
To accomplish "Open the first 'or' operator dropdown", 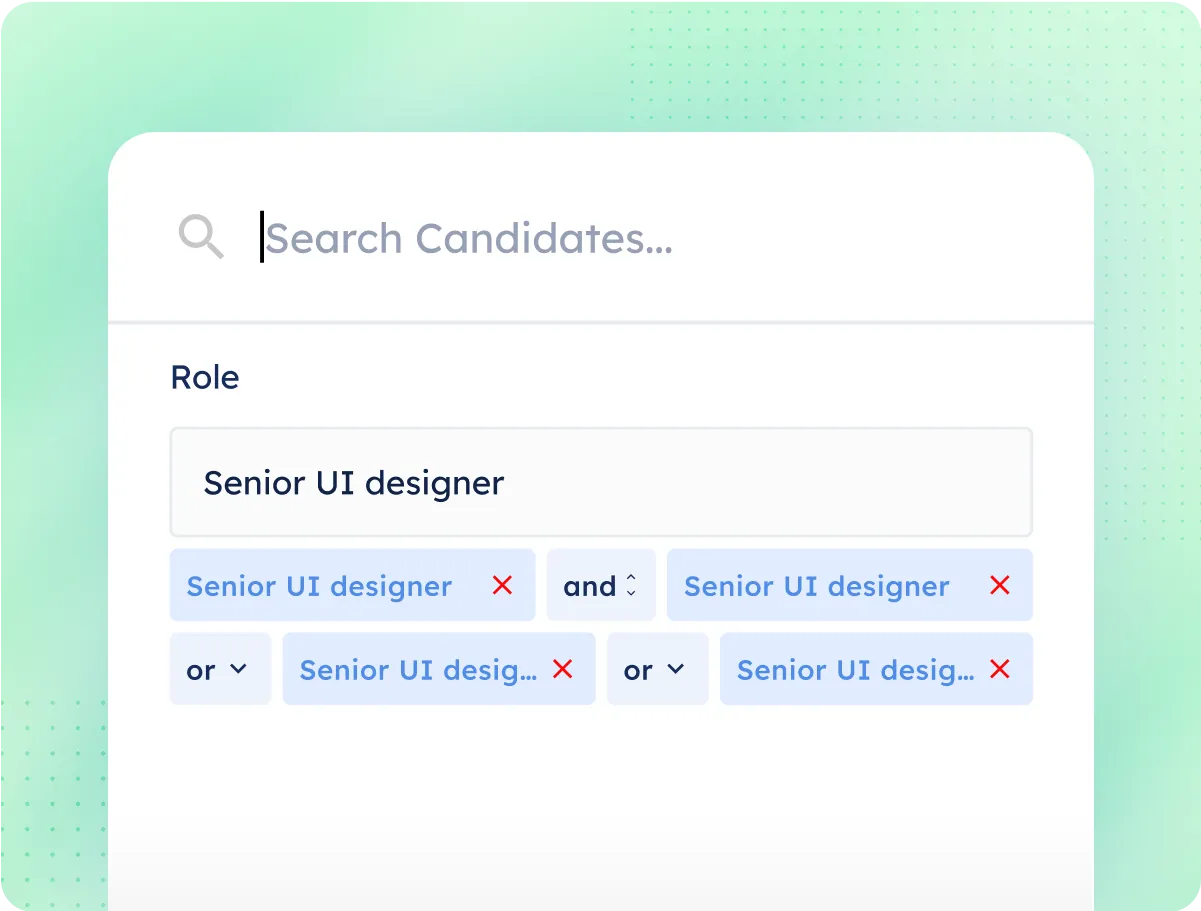I will tap(220, 669).
